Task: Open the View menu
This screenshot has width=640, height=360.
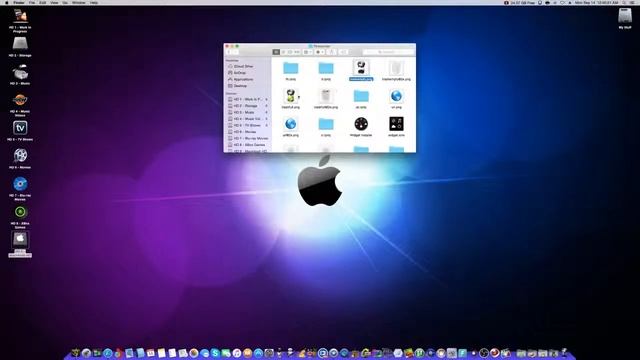Action: coord(54,2)
